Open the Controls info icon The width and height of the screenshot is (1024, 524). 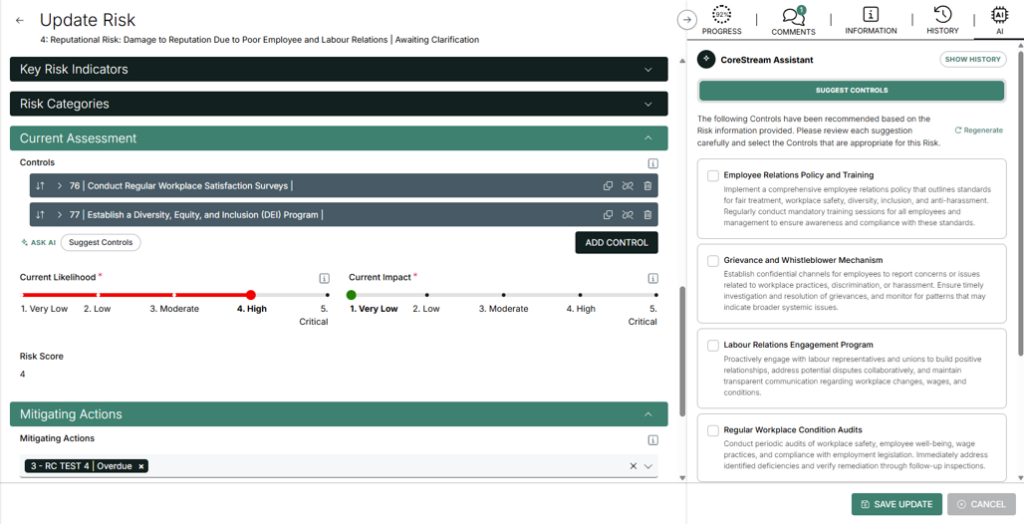(x=652, y=163)
